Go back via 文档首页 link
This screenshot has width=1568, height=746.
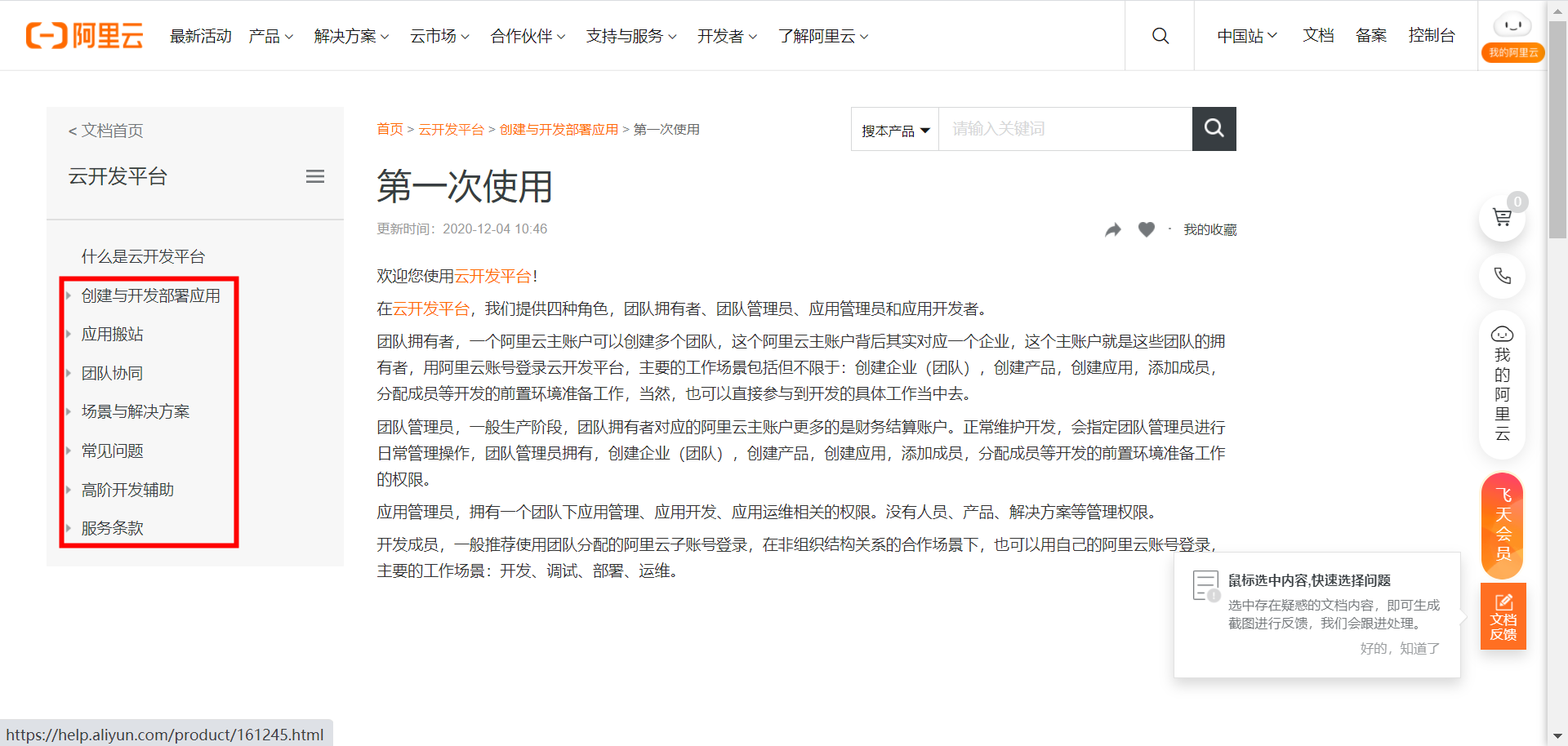click(106, 131)
